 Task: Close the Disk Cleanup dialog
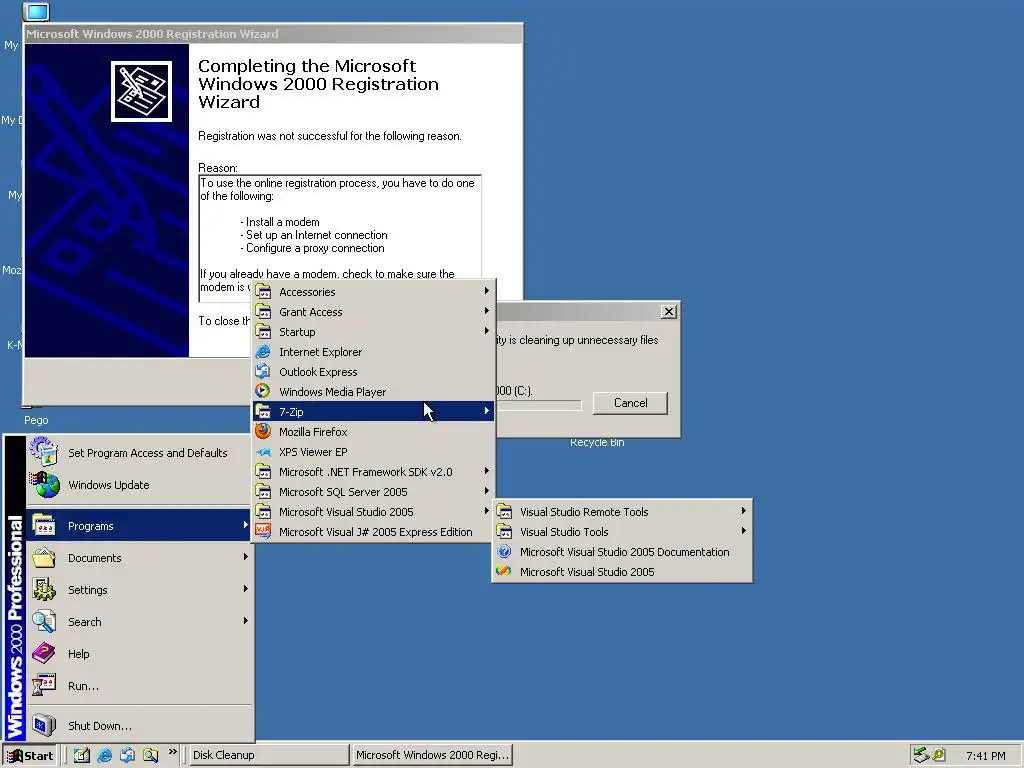coord(669,312)
